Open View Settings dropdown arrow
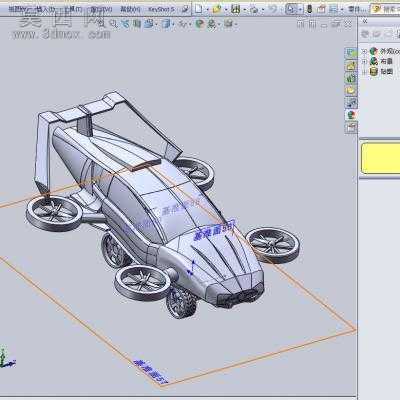Viewport: 400px width, 400px height. [x=236, y=24]
